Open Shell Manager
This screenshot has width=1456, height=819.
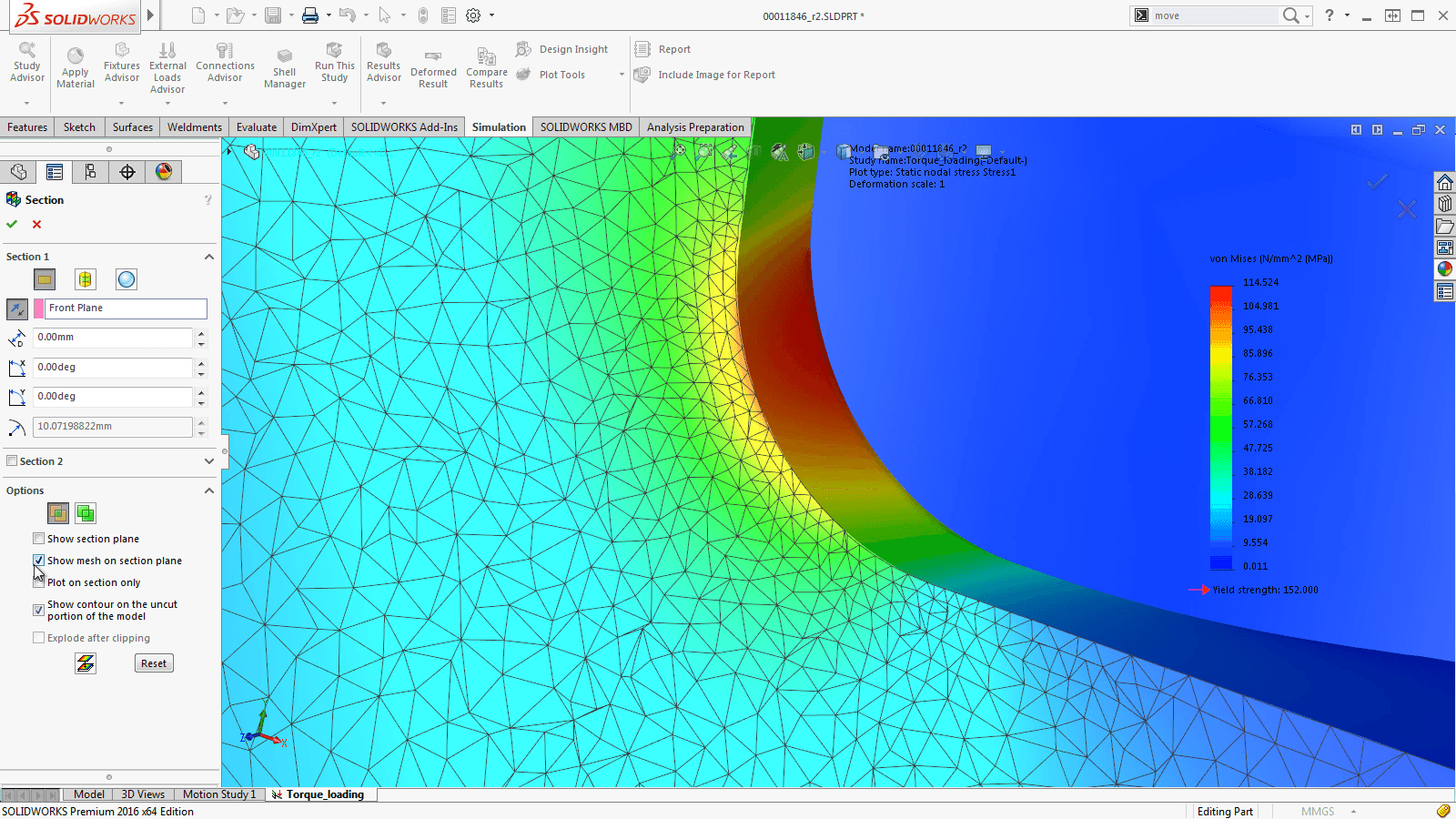coord(285,68)
